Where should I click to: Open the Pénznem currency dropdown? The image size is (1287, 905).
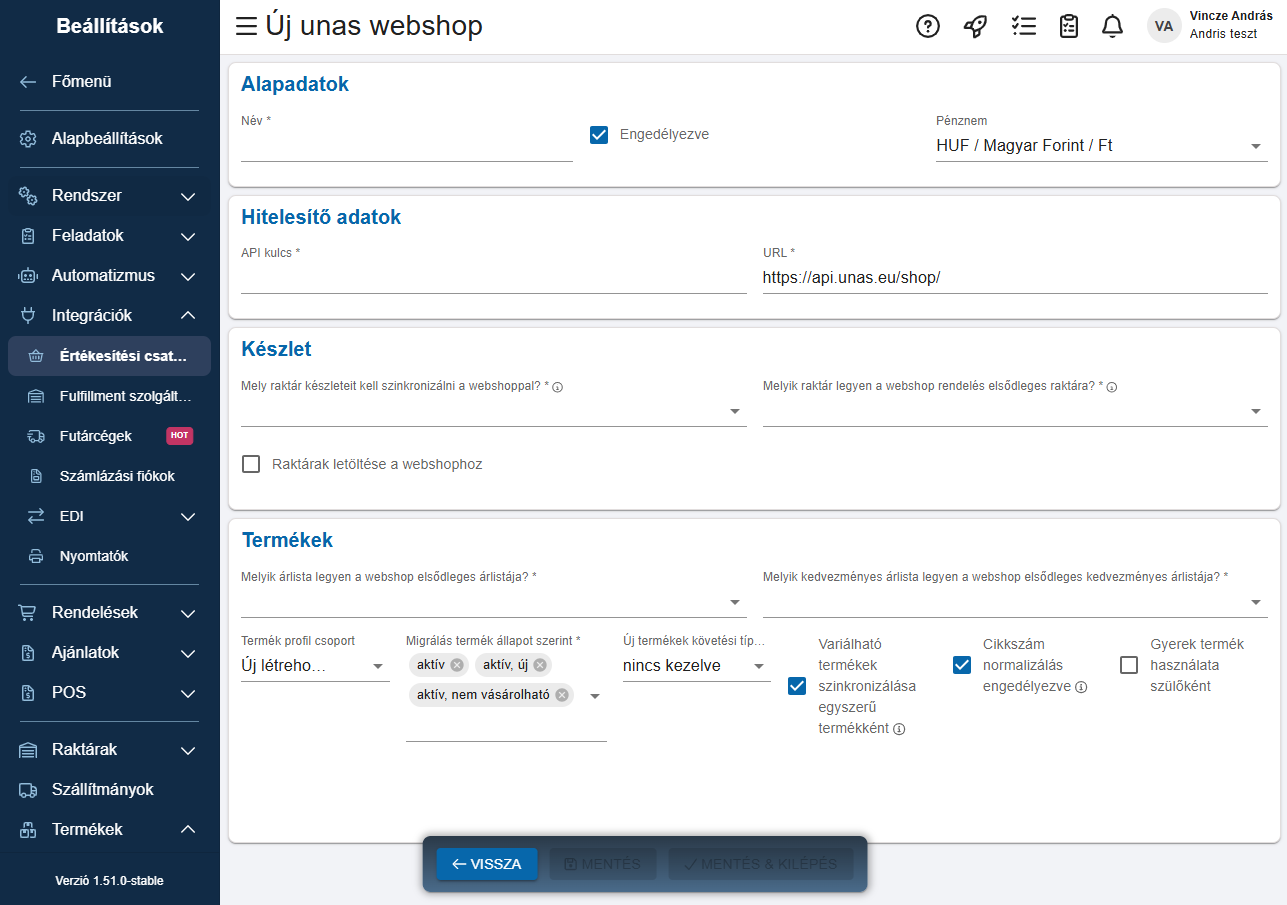click(x=1100, y=146)
